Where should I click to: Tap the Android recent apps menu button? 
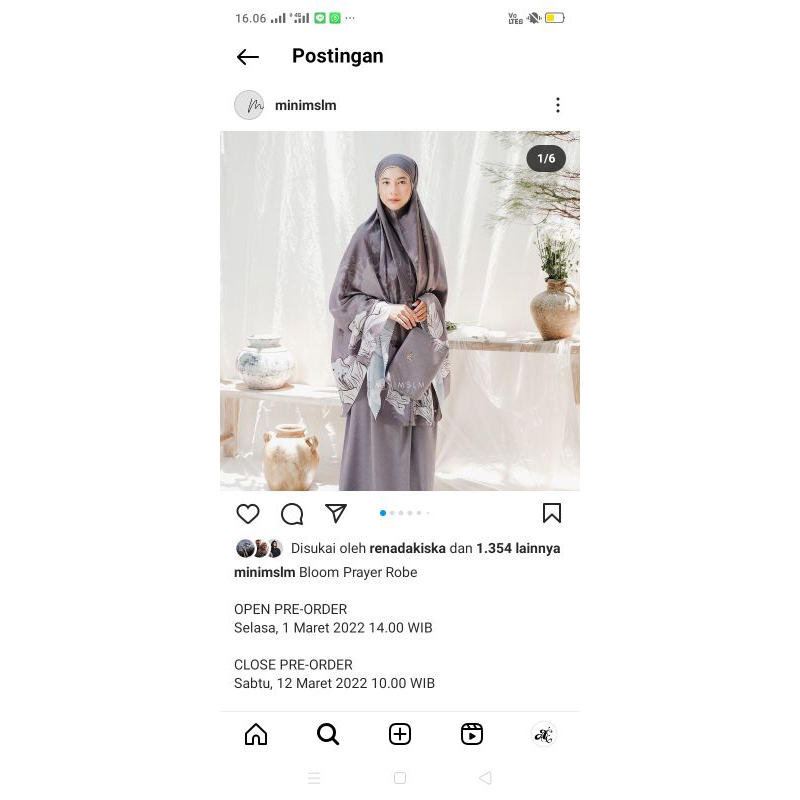tap(314, 778)
